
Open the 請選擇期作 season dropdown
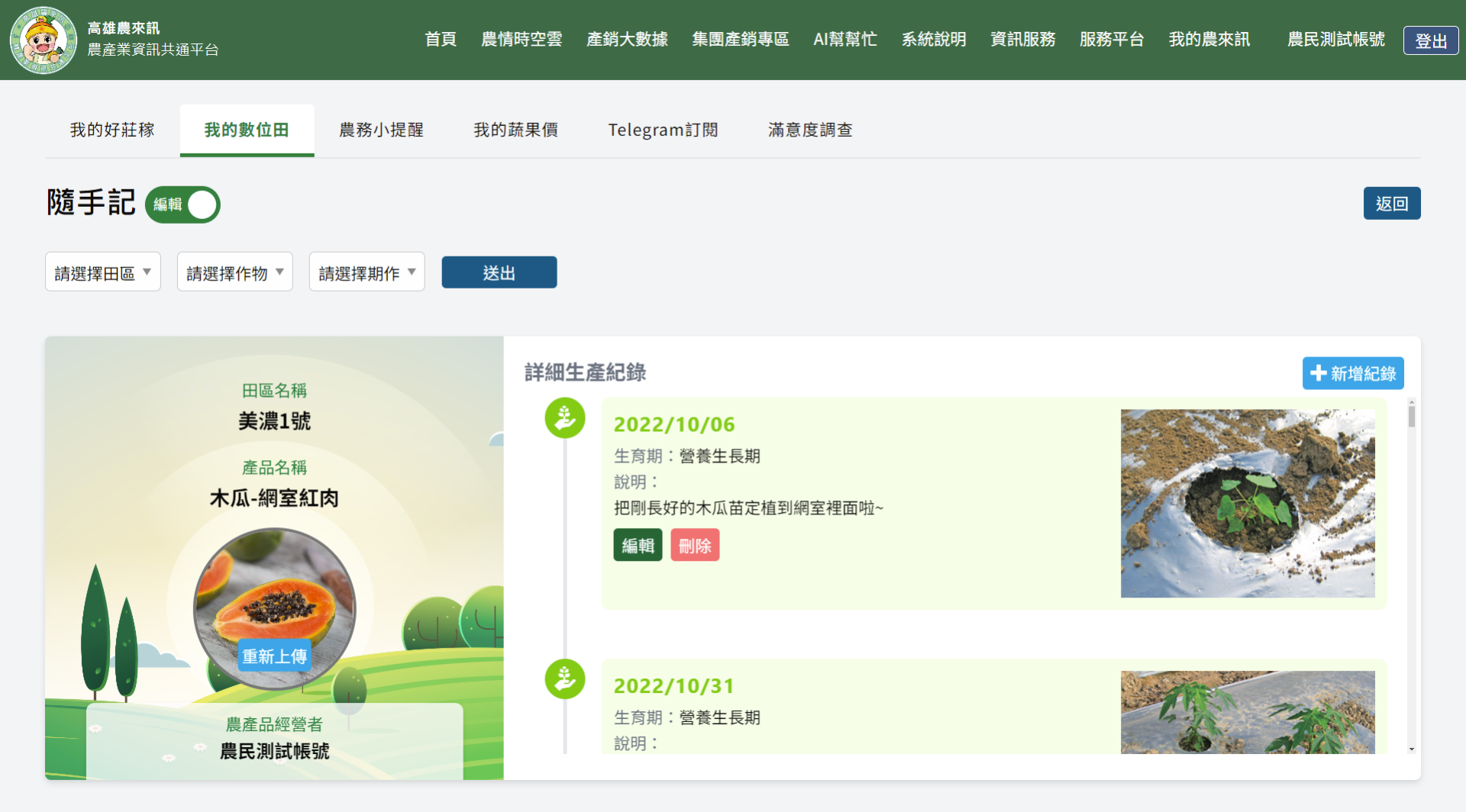367,272
